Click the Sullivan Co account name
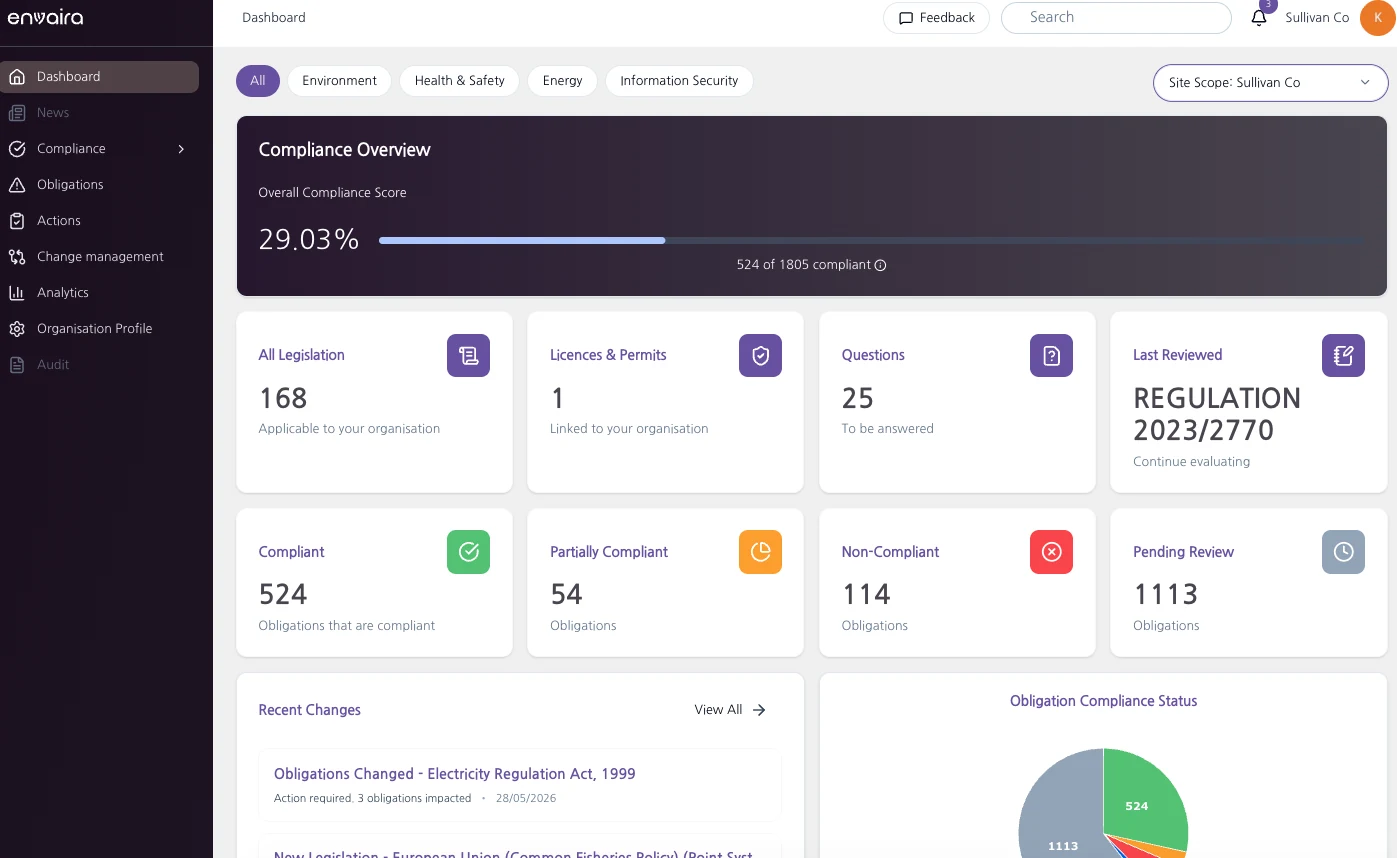The height and width of the screenshot is (858, 1397). (1317, 18)
